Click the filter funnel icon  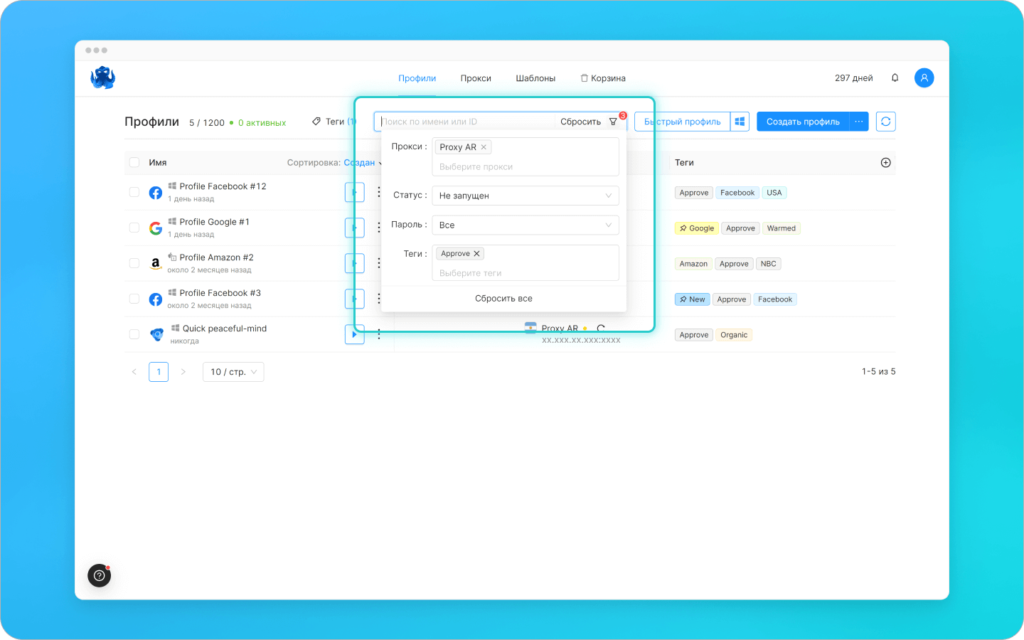tap(613, 121)
